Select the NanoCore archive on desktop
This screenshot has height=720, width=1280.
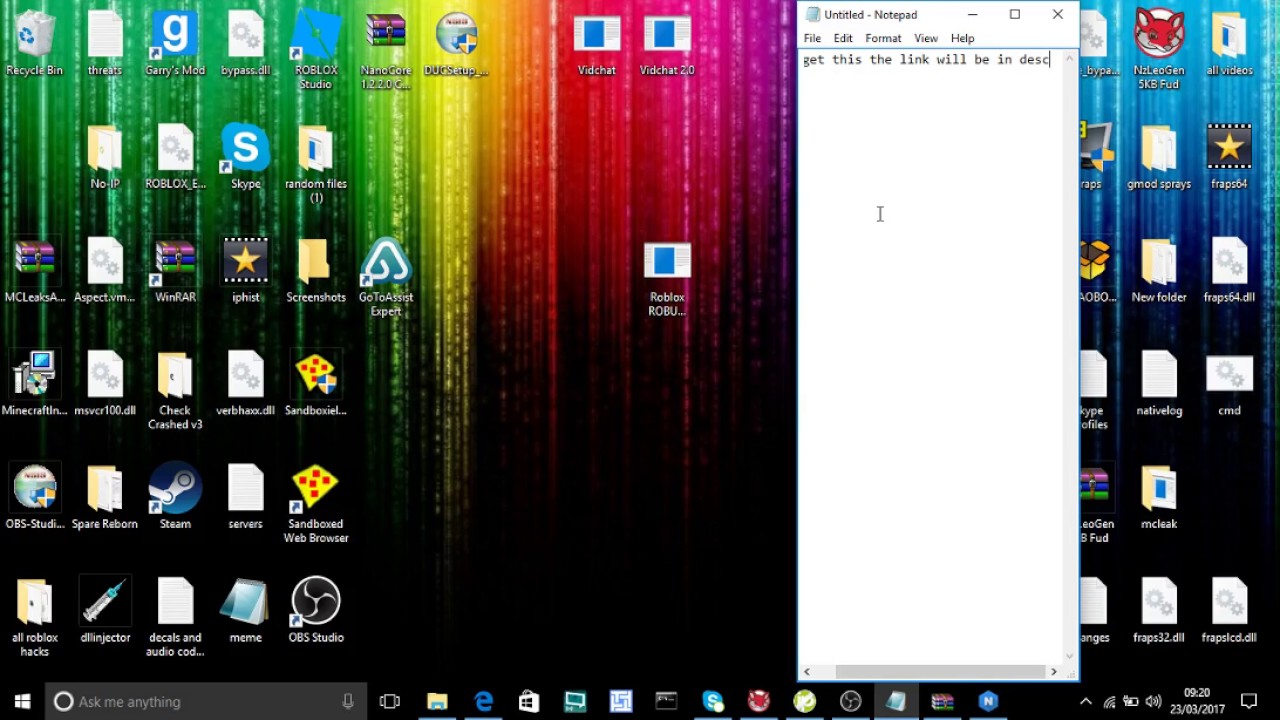(385, 51)
